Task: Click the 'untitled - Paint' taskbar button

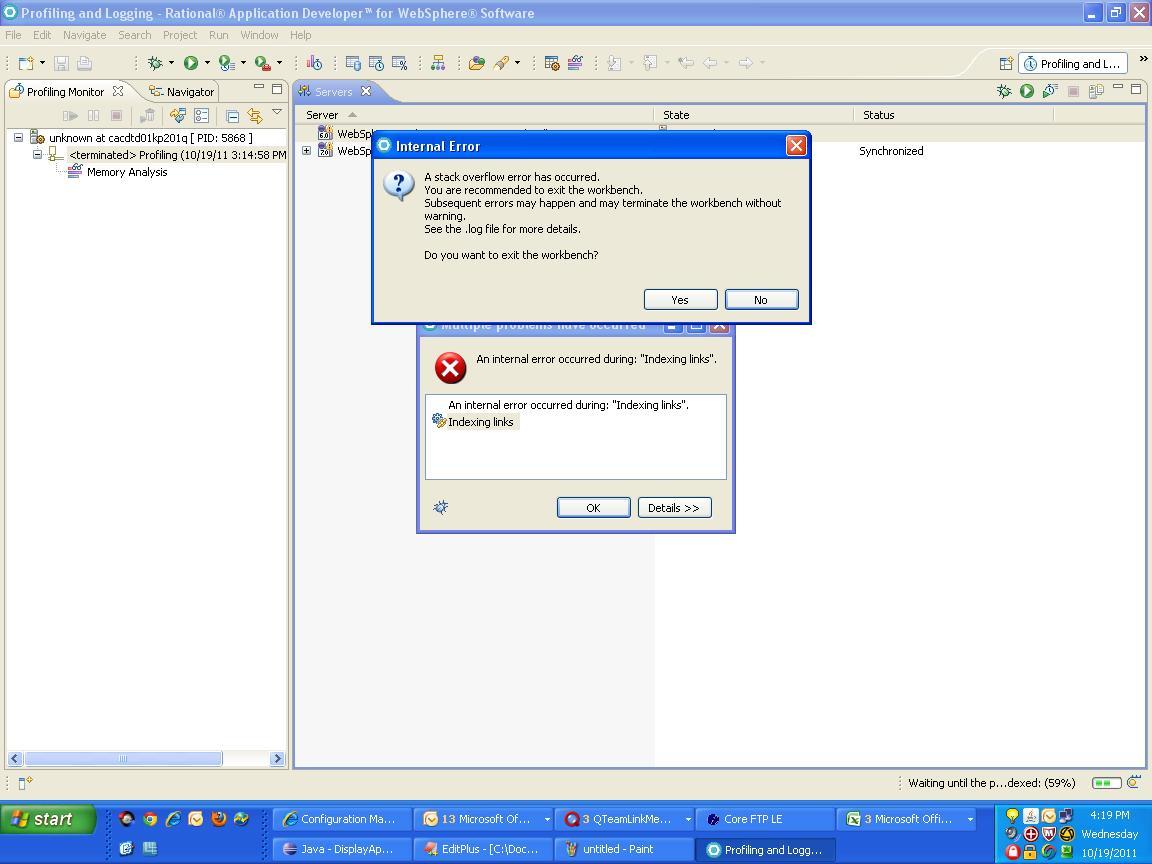Action: 624,849
